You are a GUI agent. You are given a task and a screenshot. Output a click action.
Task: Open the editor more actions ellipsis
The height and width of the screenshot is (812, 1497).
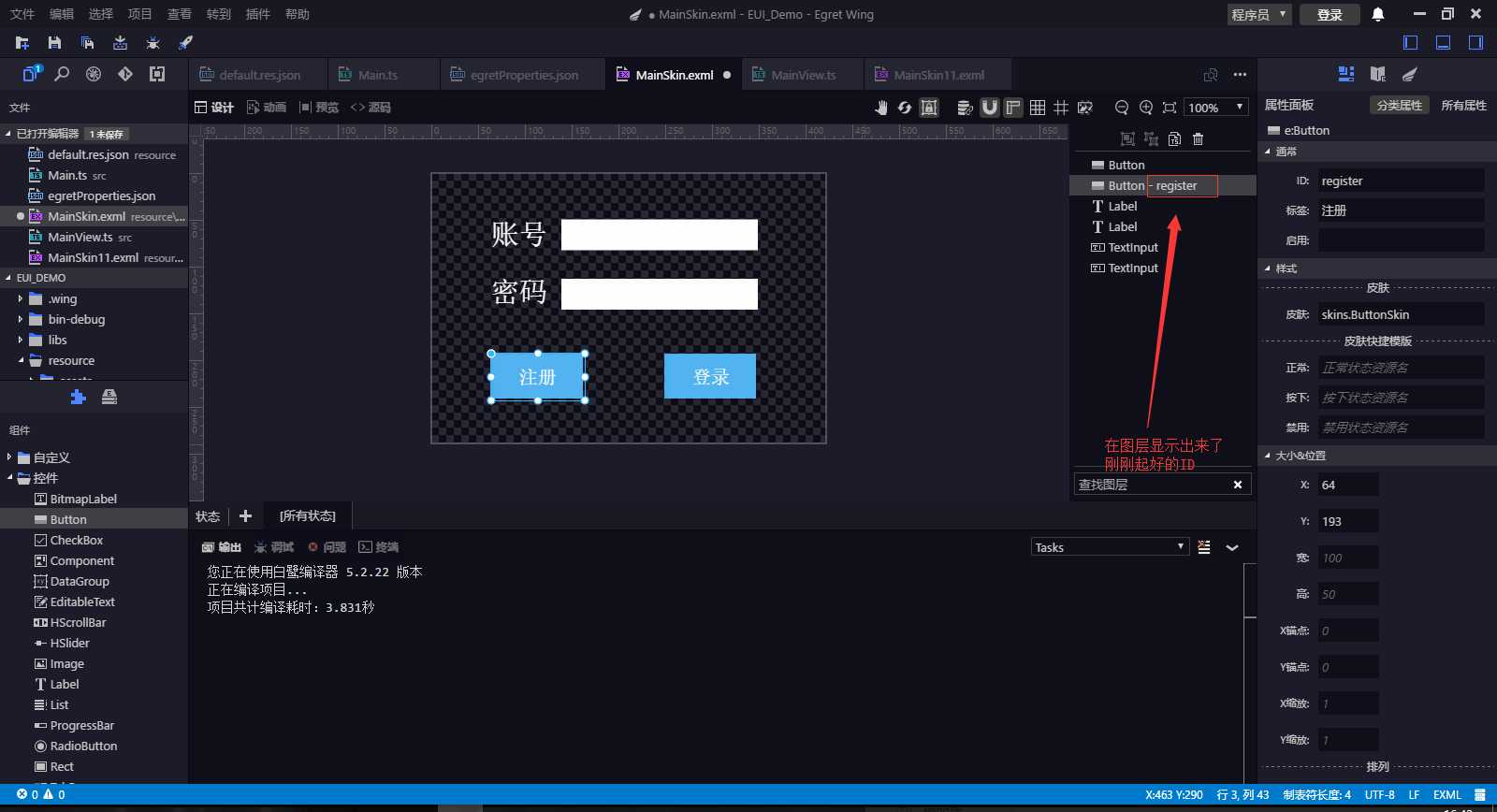1240,75
